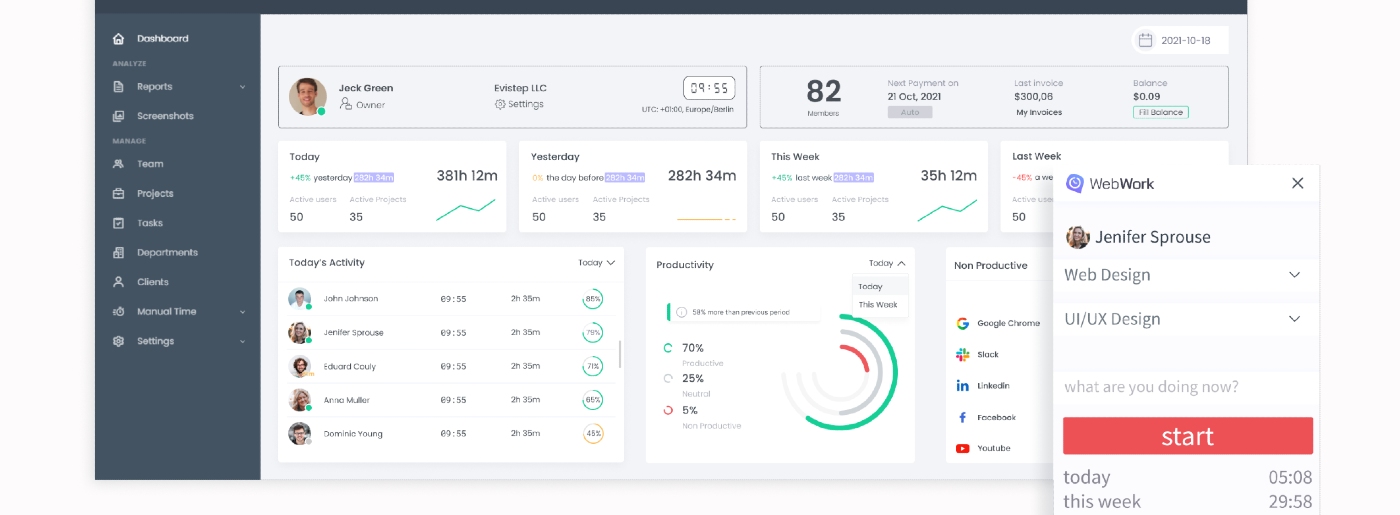Expand the UI/UX Design task dropdown

tap(1294, 319)
